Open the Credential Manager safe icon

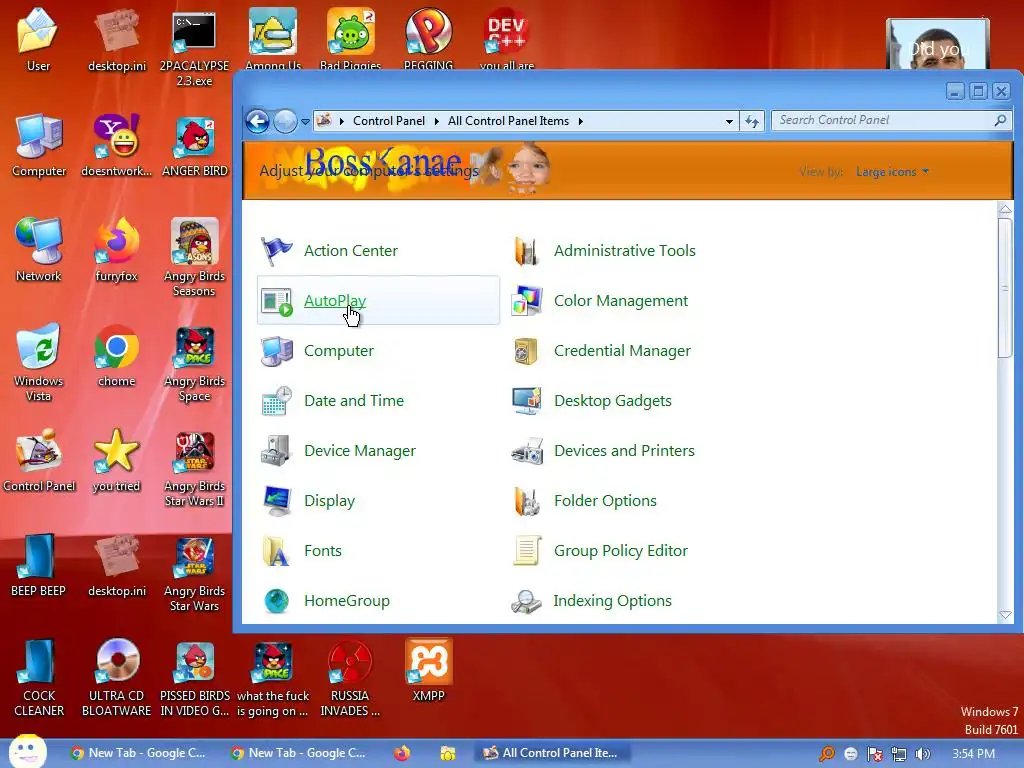pos(527,351)
